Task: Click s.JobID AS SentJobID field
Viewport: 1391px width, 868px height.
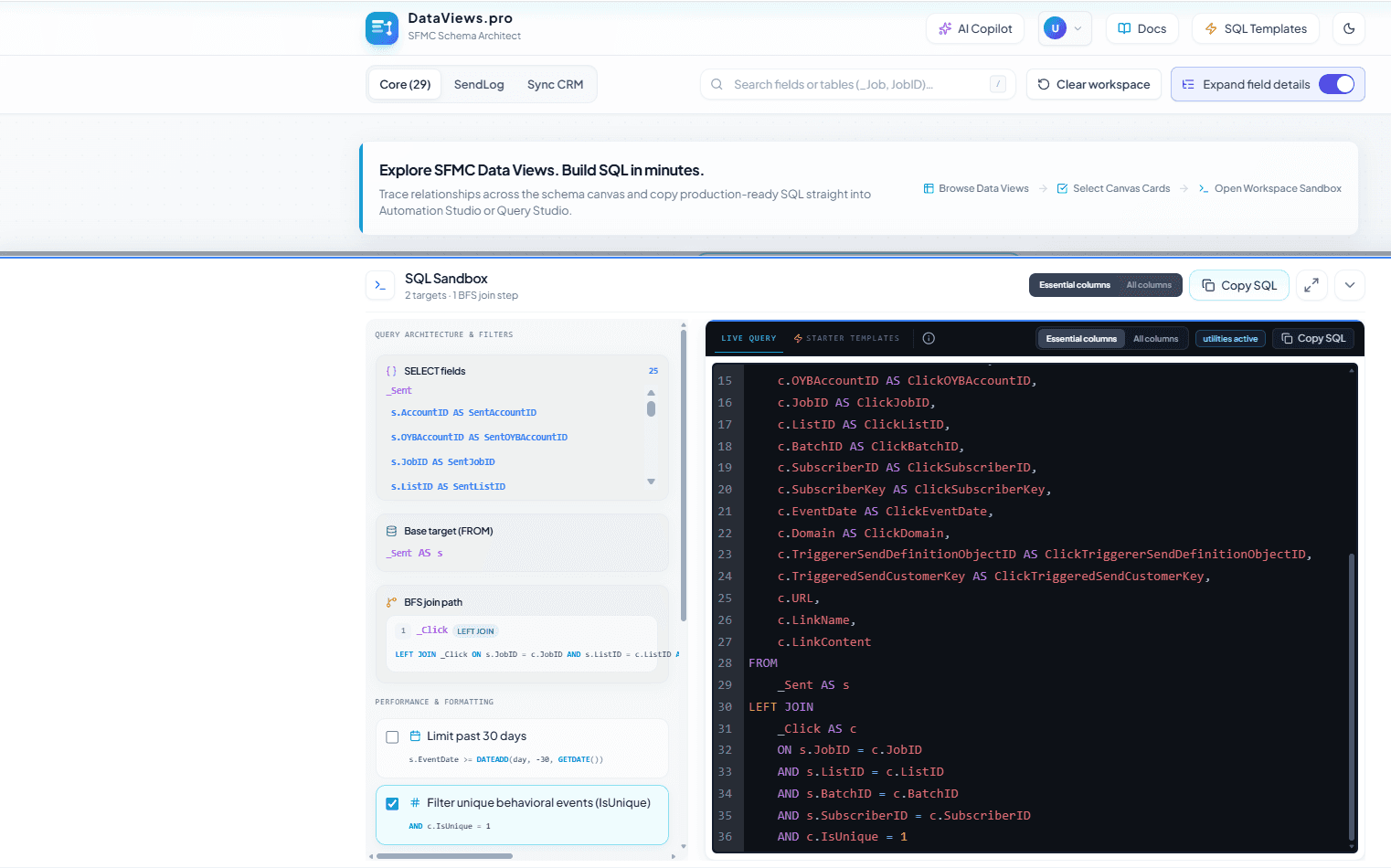Action: click(442, 462)
